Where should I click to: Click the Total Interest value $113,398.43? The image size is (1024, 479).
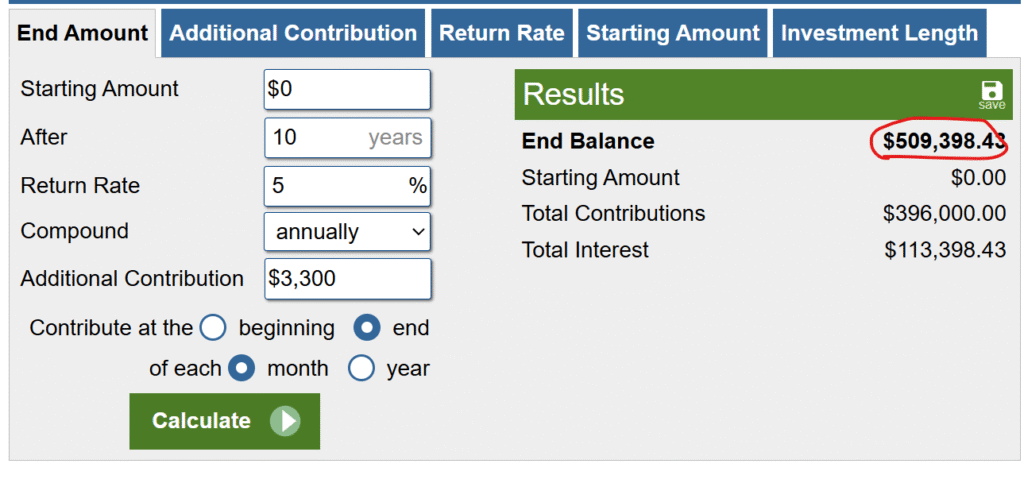coord(945,250)
